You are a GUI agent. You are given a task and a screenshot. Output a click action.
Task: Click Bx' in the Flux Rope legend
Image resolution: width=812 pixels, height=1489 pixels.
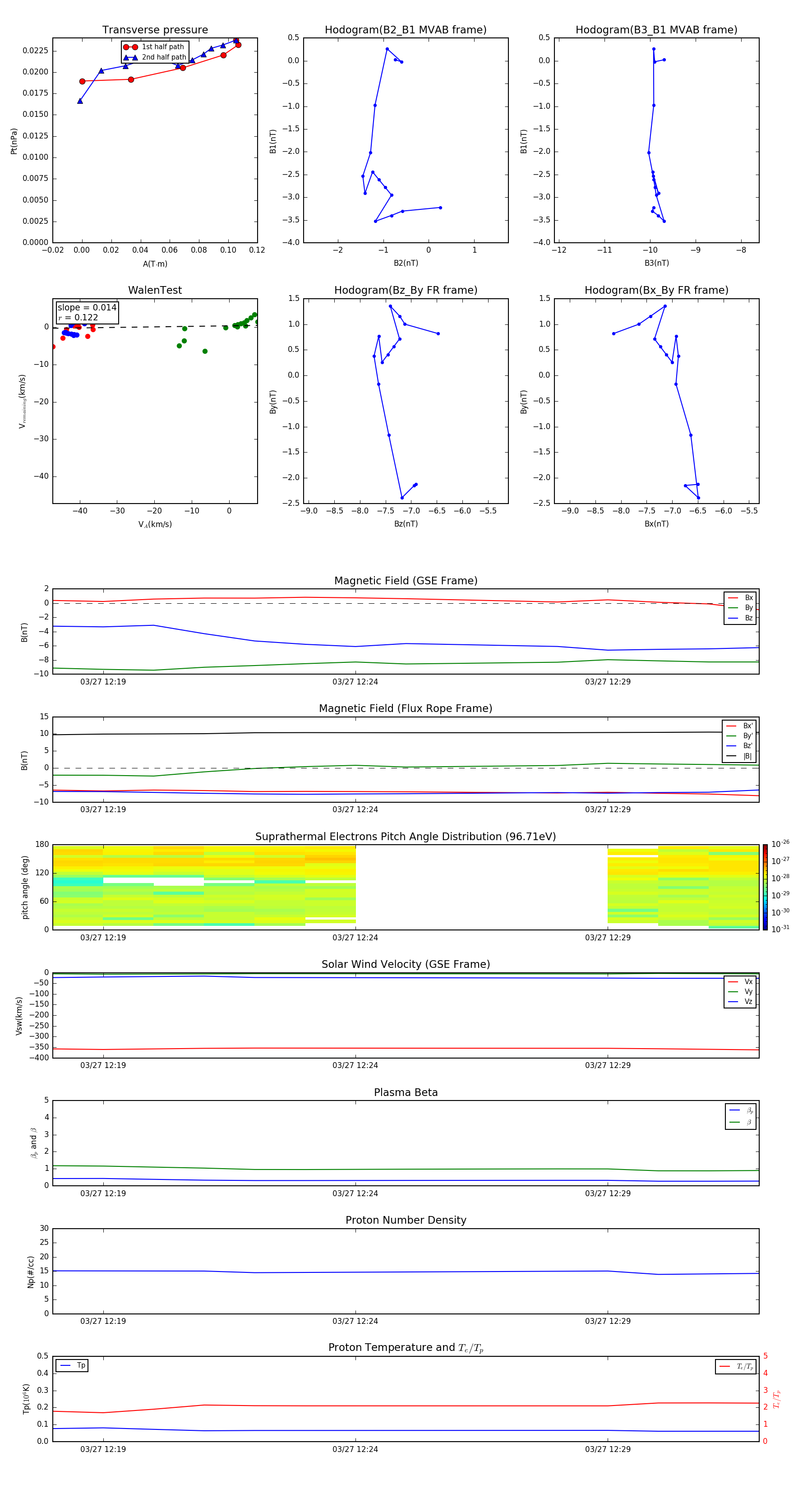[748, 726]
